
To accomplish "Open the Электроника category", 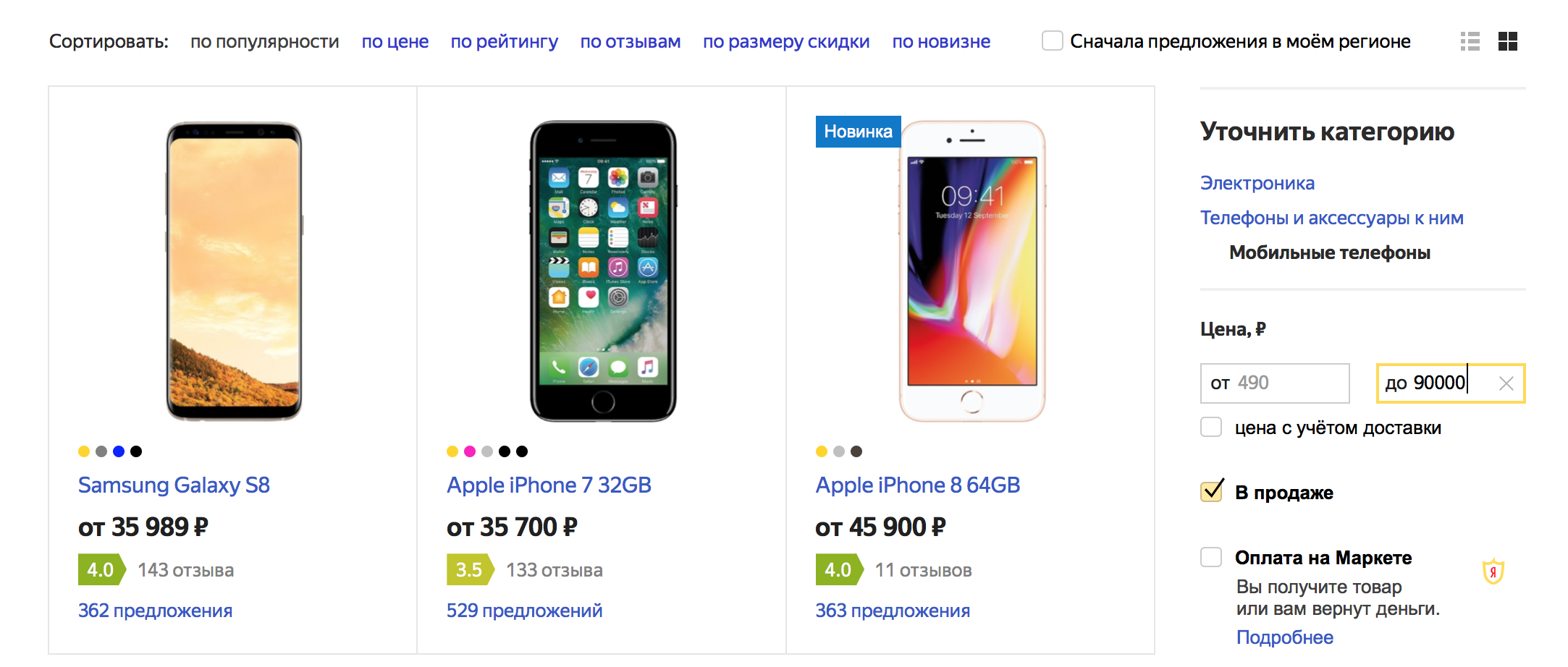I will click(1257, 183).
